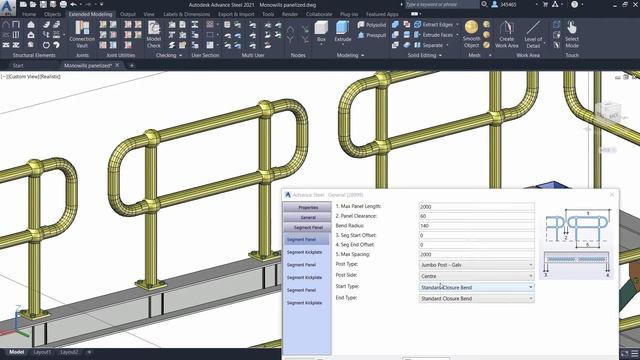Image resolution: width=640 pixels, height=360 pixels.
Task: Open the Start Type dropdown
Action: [476, 287]
